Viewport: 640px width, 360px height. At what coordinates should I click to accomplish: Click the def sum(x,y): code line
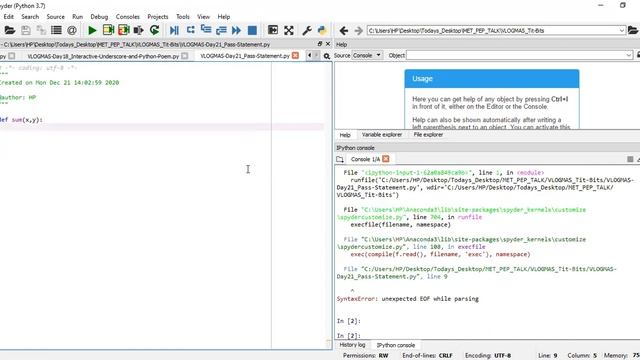(22, 120)
